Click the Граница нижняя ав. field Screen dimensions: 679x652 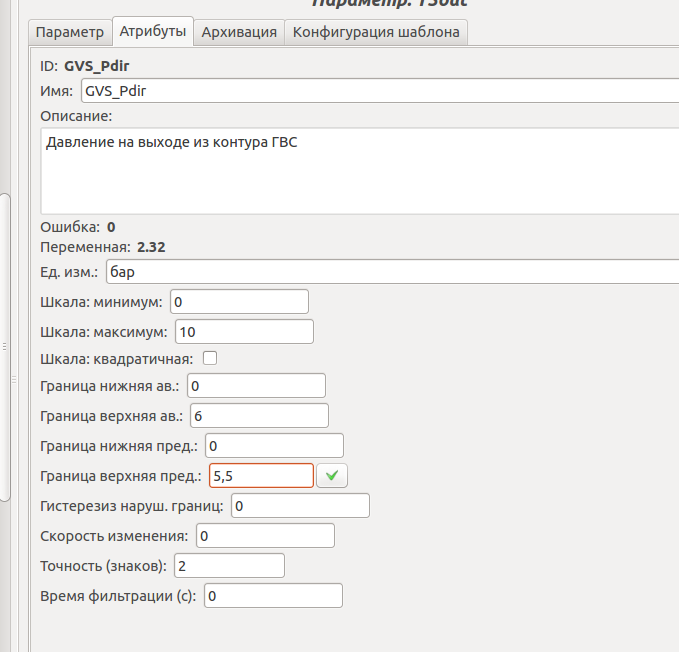click(256, 386)
